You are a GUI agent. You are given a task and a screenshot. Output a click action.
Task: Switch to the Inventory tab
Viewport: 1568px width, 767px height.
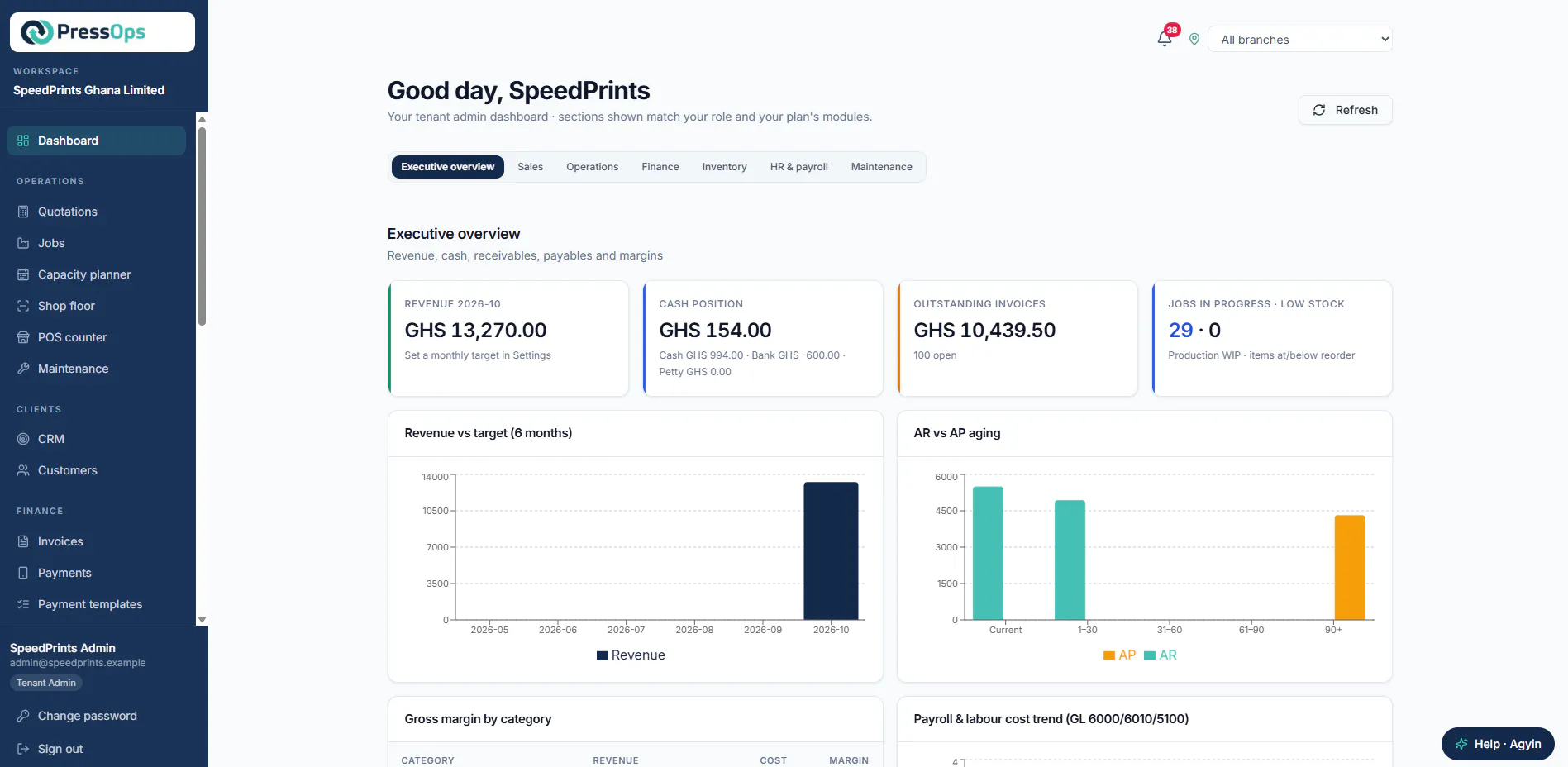725,167
